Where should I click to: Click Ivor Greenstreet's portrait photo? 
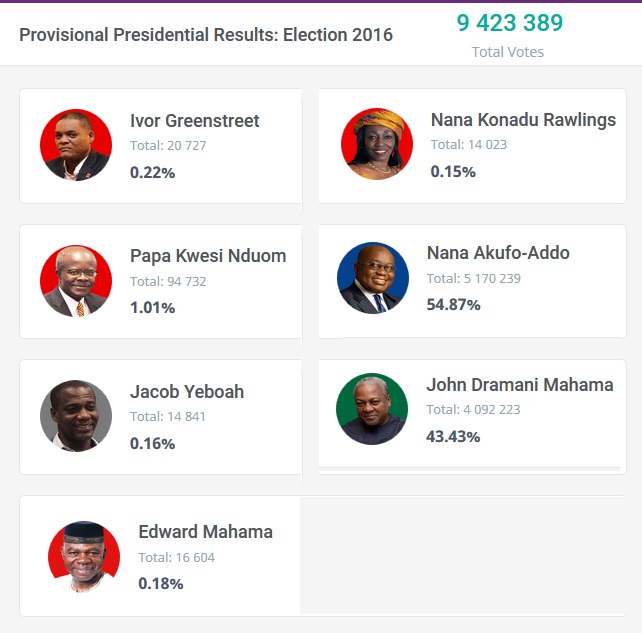click(x=76, y=145)
